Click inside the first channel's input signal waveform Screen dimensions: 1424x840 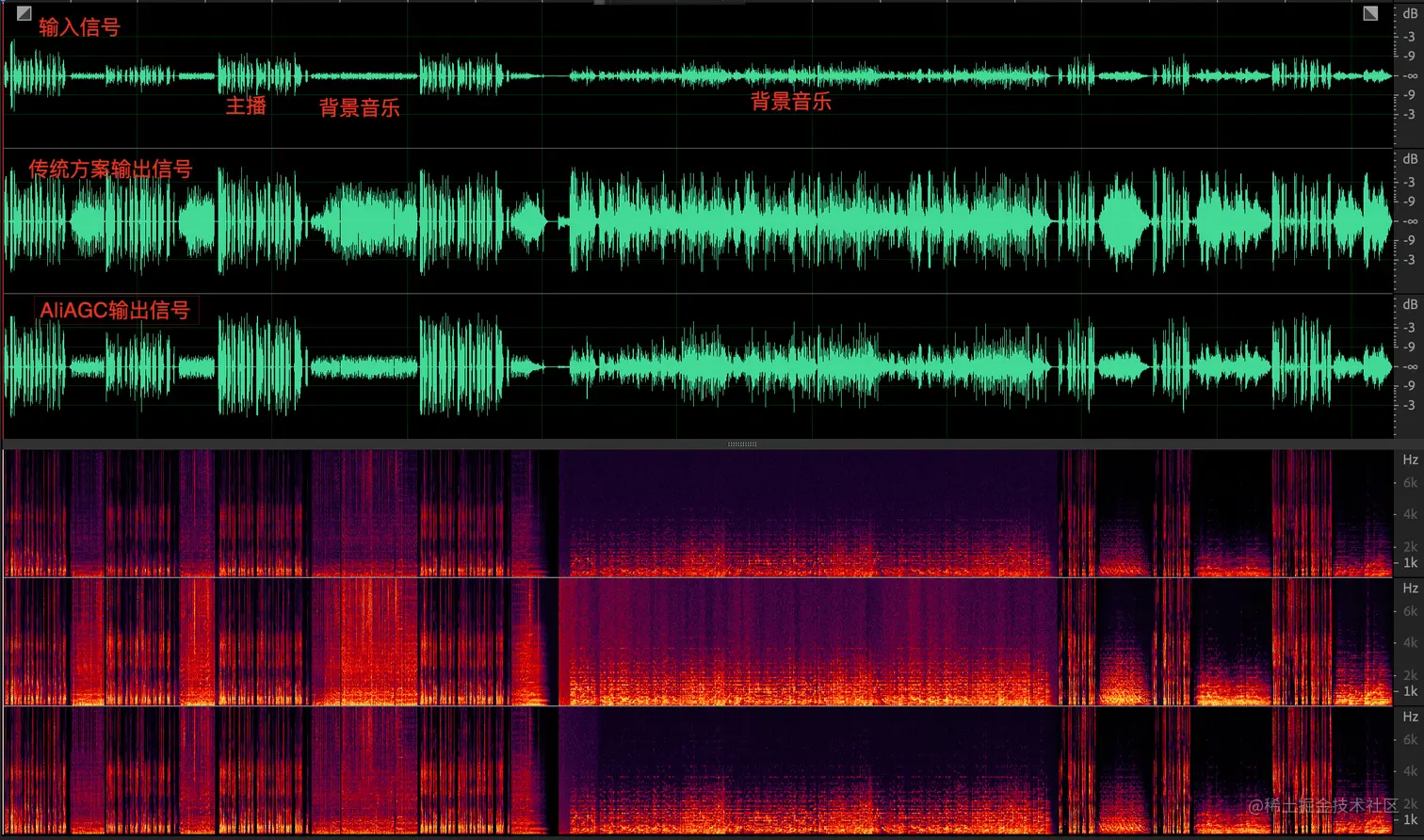coord(698,75)
